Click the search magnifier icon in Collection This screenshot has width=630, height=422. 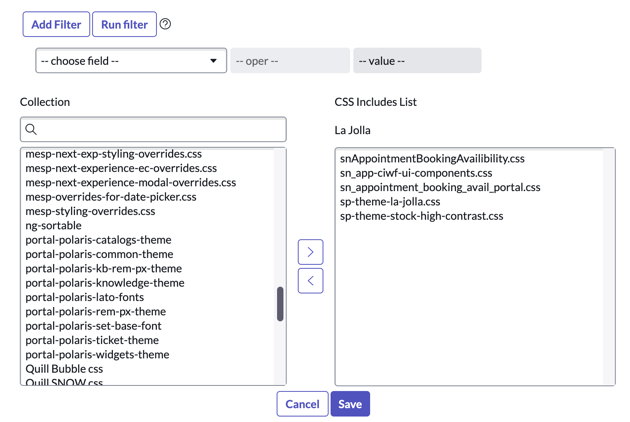coord(31,129)
